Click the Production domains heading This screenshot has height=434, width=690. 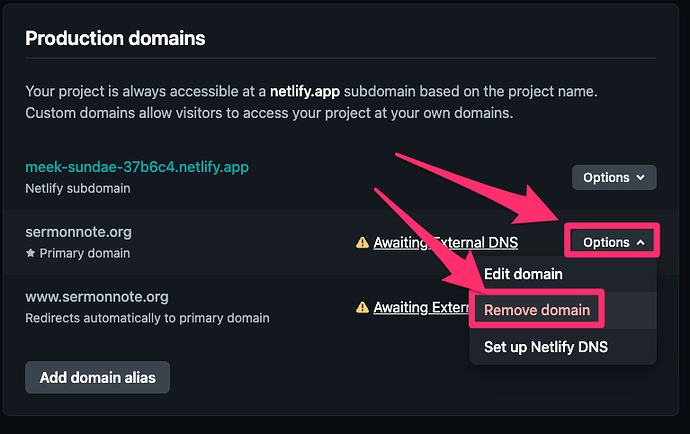[115, 38]
